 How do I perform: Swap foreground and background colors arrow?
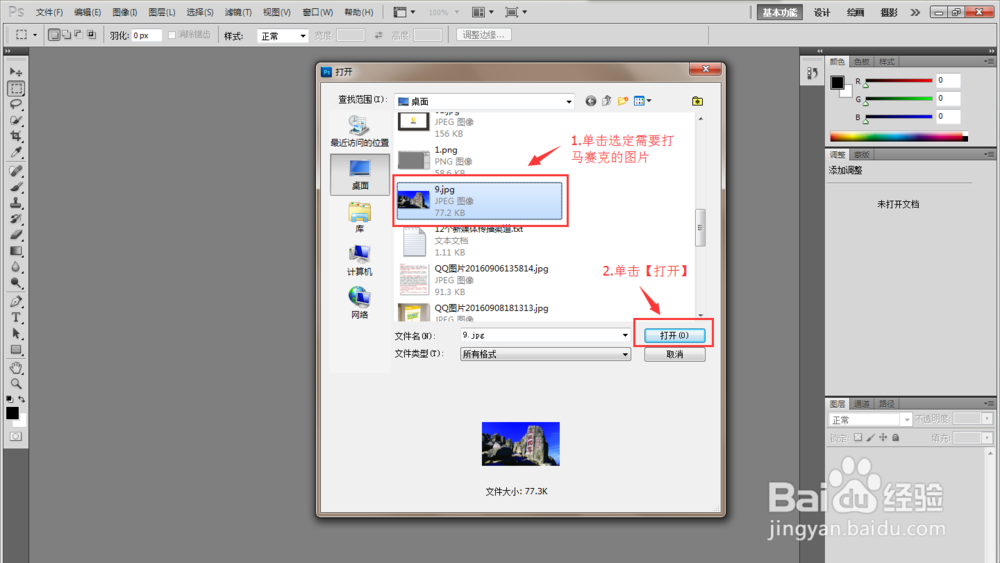pyautogui.click(x=22, y=399)
